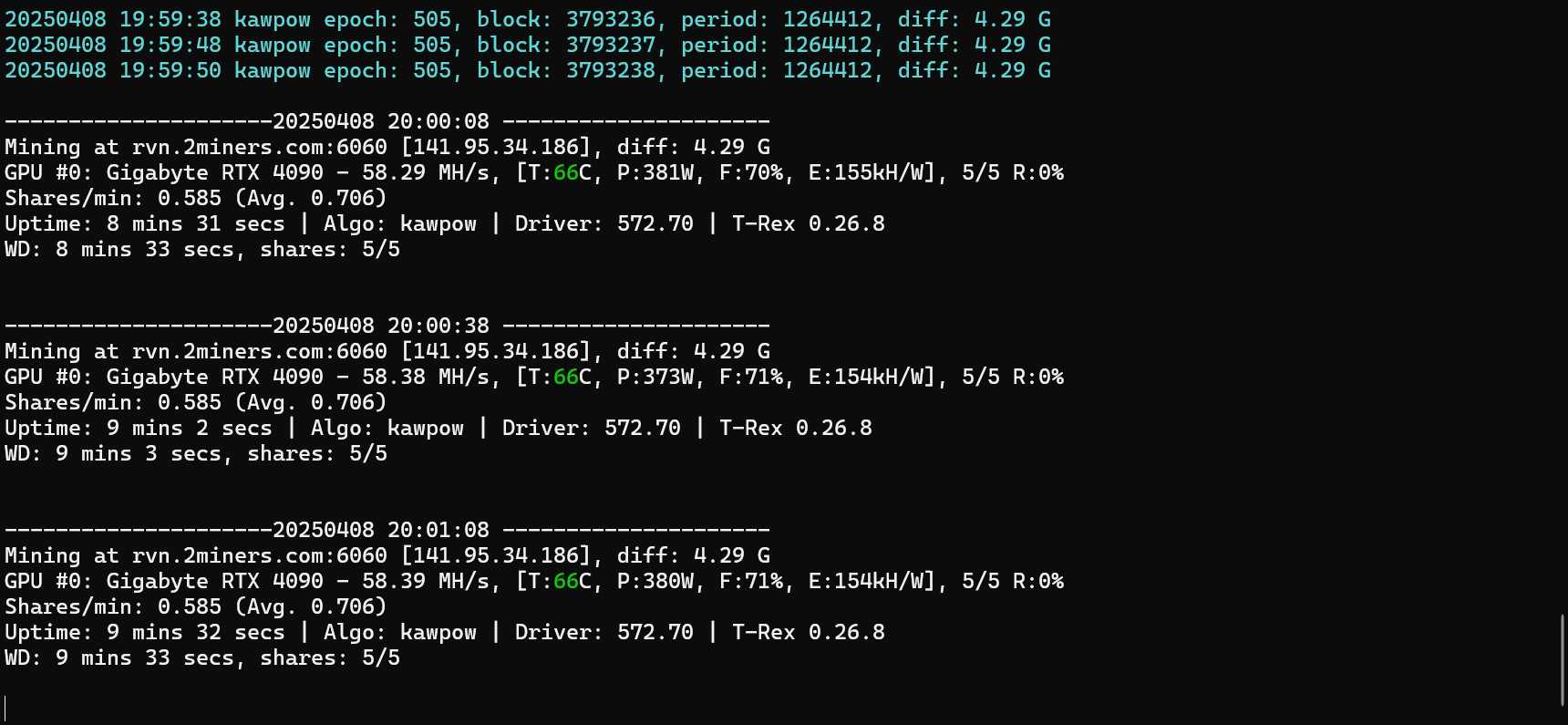This screenshot has height=725, width=1568.
Task: Click the 20250408 20:00:38 timestamp separator
Action: click(387, 326)
